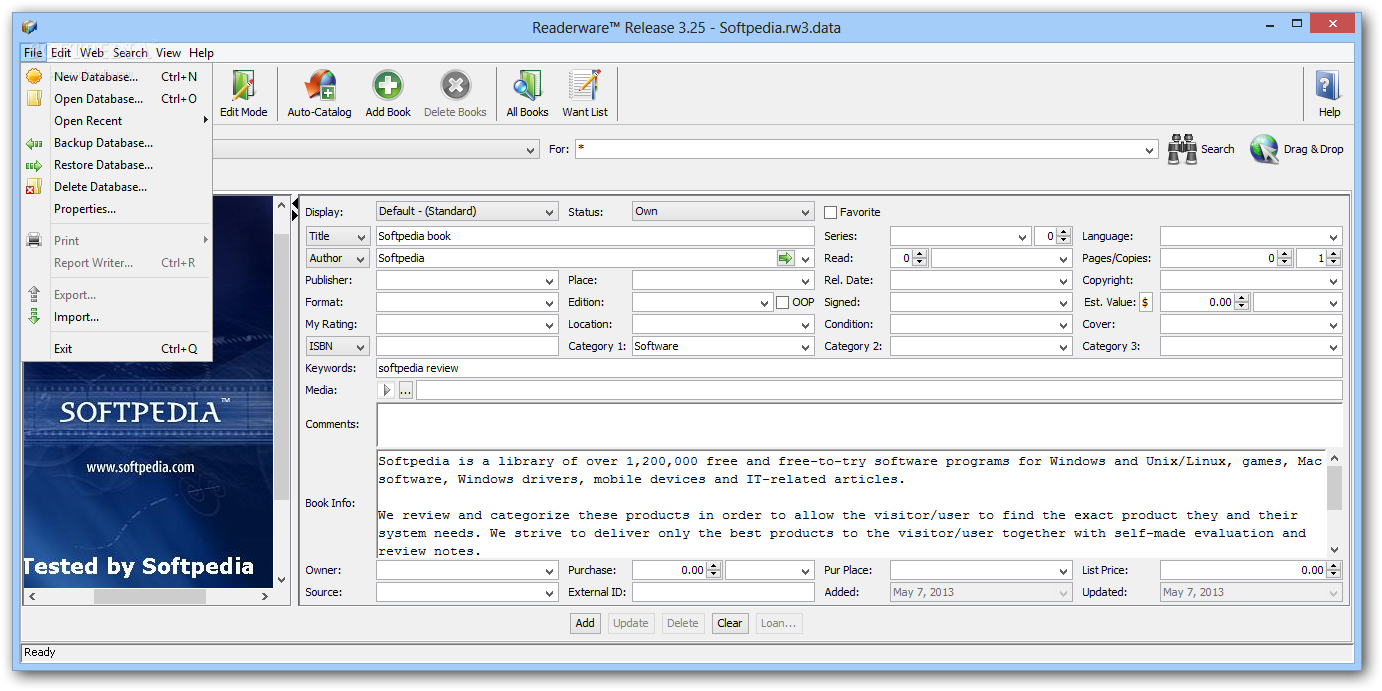Open the Status dropdown showing Own
Image resolution: width=1382 pixels, height=691 pixels.
point(723,212)
